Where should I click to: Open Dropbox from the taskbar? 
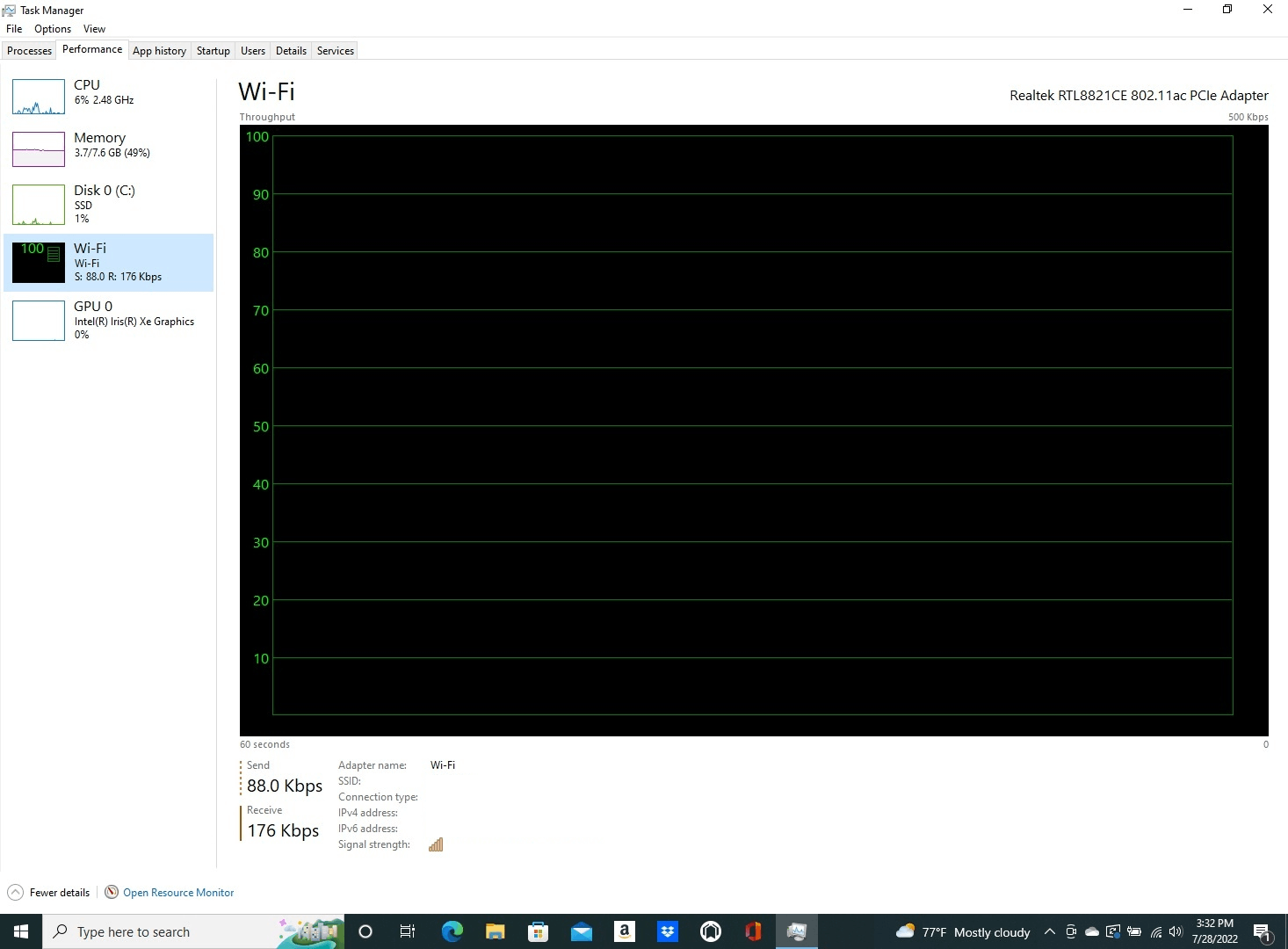click(x=668, y=931)
